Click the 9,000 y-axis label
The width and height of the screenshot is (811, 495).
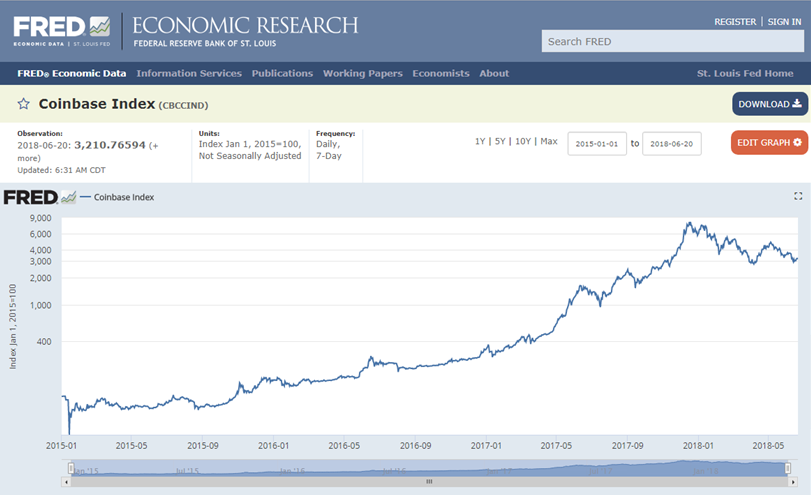point(40,218)
